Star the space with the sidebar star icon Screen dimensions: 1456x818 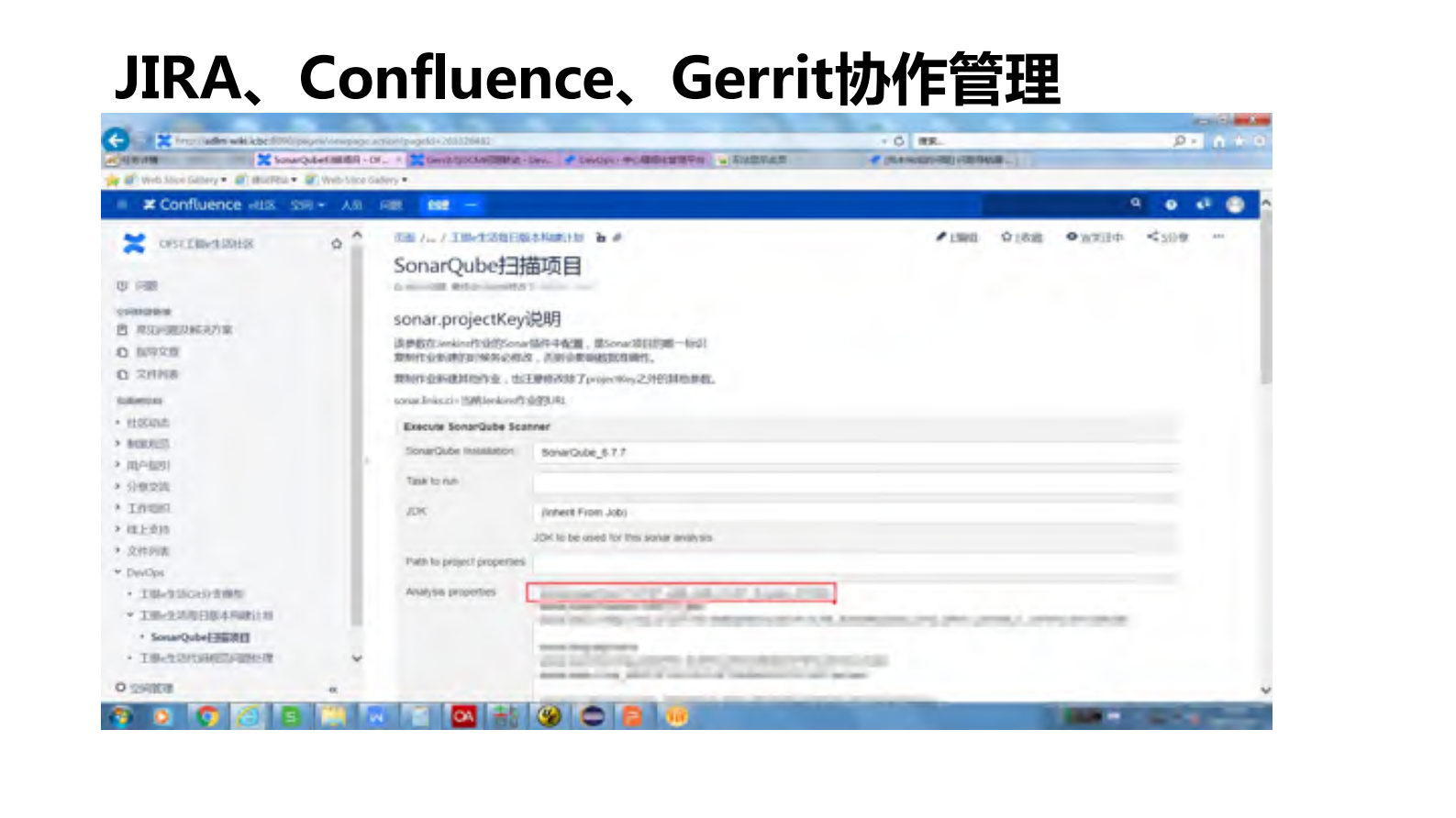pyautogui.click(x=337, y=244)
